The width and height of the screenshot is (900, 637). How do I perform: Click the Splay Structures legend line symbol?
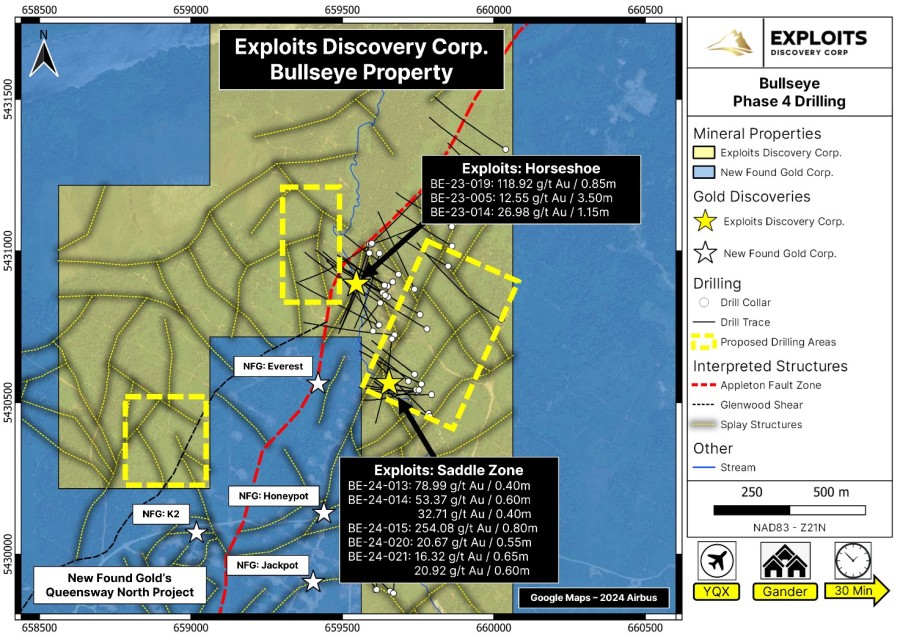tap(704, 425)
